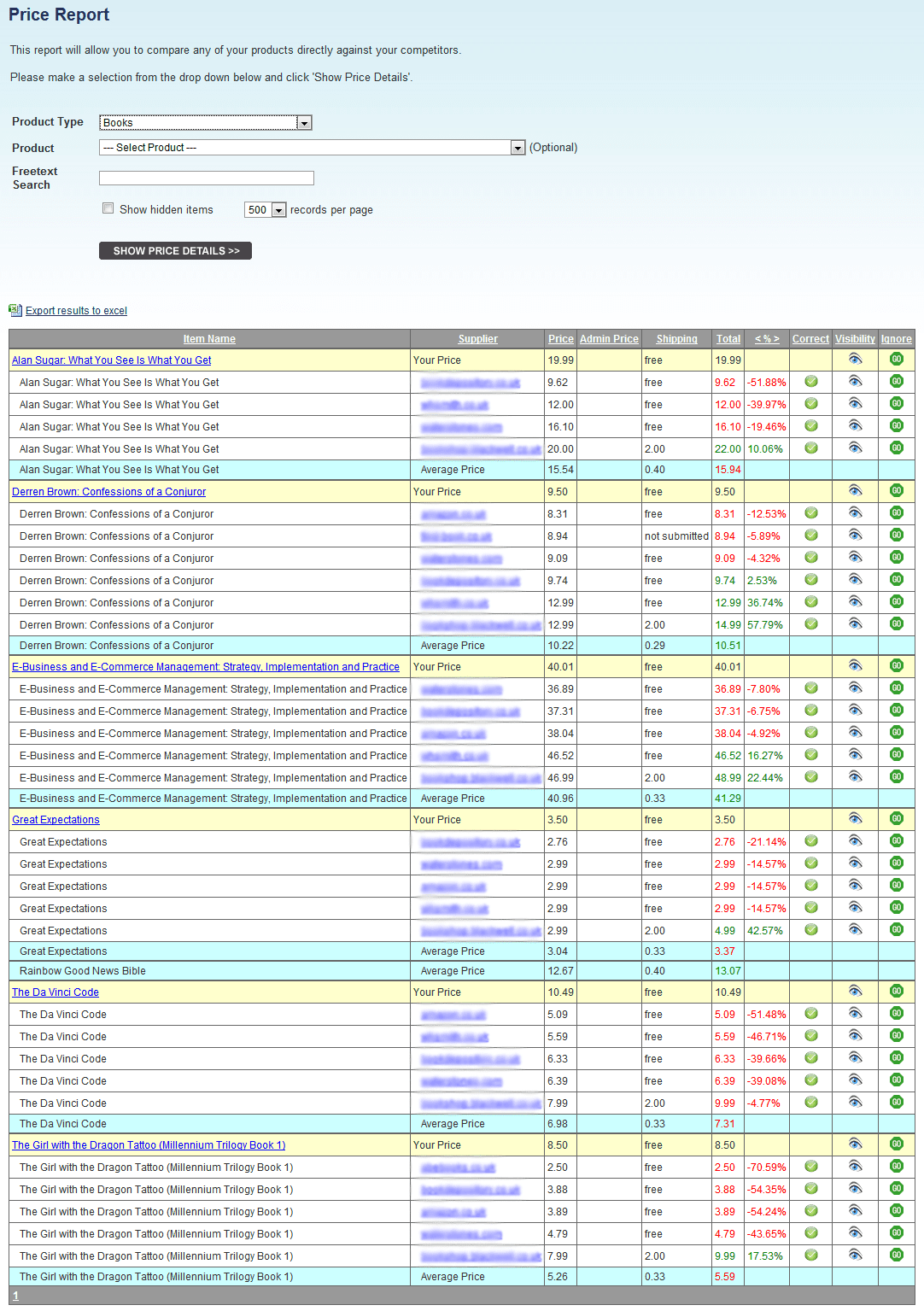Click inside the Freetext Search field

(x=205, y=178)
